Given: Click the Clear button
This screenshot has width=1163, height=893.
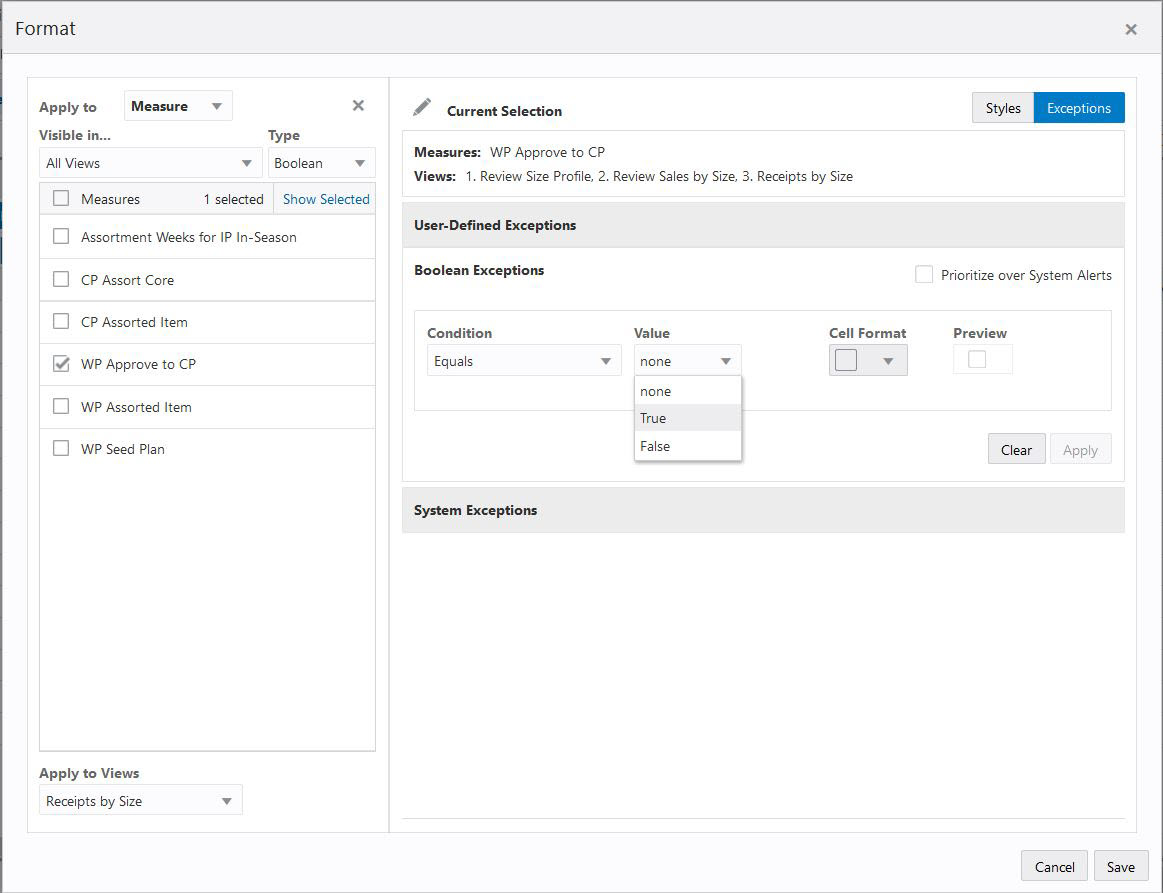Looking at the screenshot, I should click(x=1016, y=449).
